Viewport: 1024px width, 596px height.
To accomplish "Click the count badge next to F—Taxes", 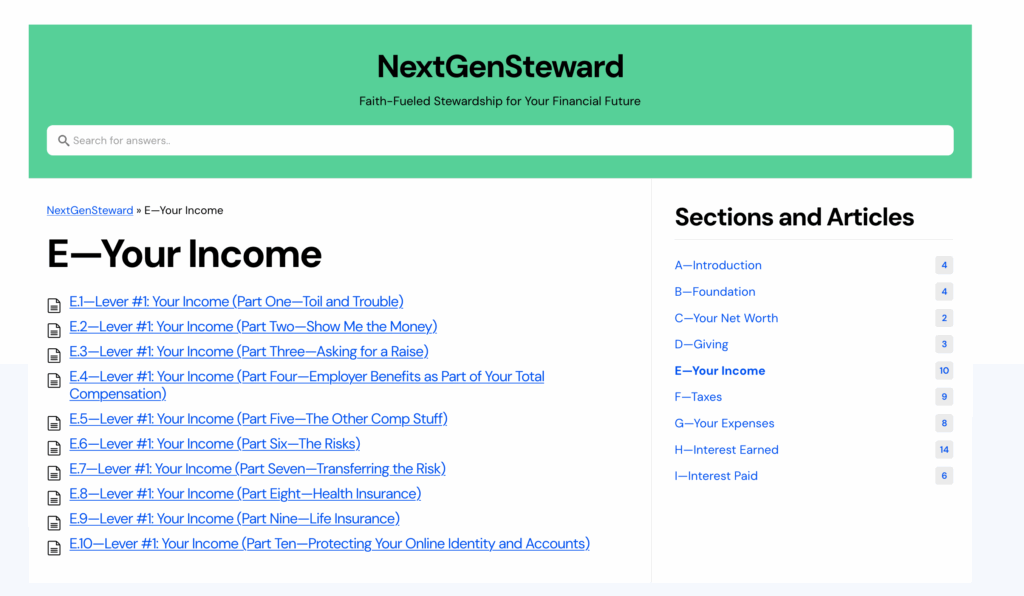I will (944, 397).
